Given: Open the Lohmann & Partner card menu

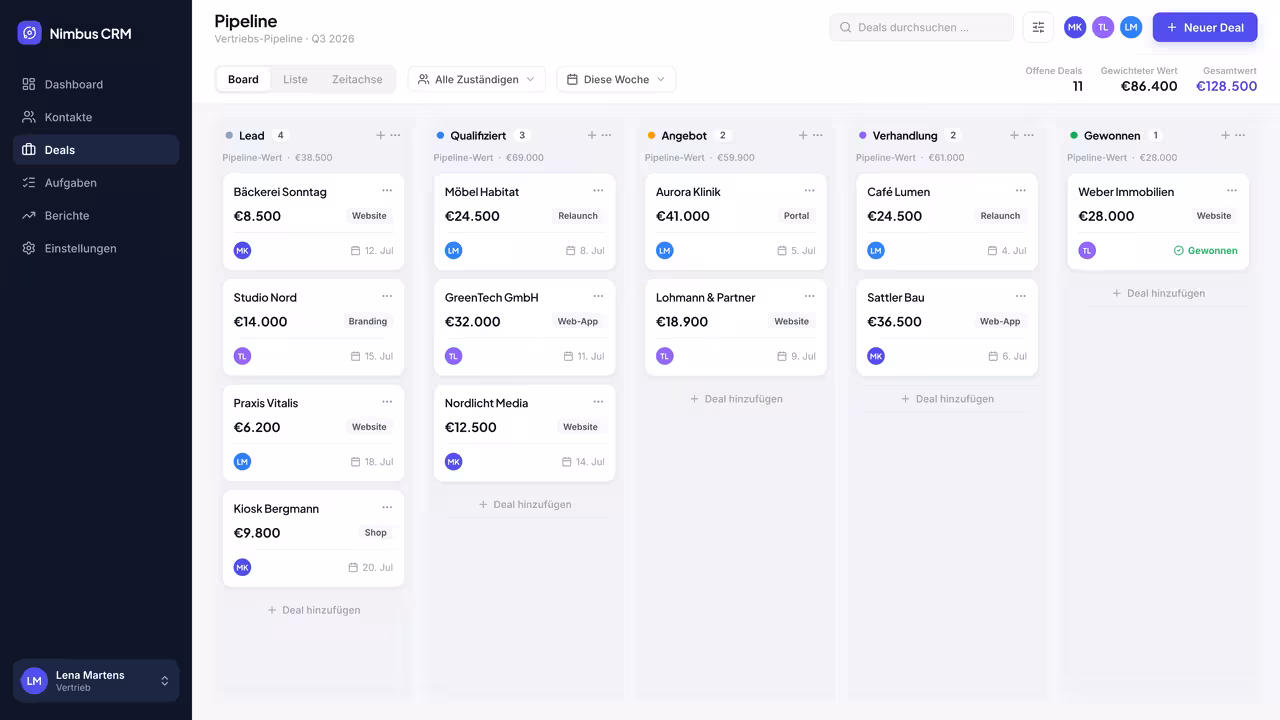Looking at the screenshot, I should [x=810, y=296].
